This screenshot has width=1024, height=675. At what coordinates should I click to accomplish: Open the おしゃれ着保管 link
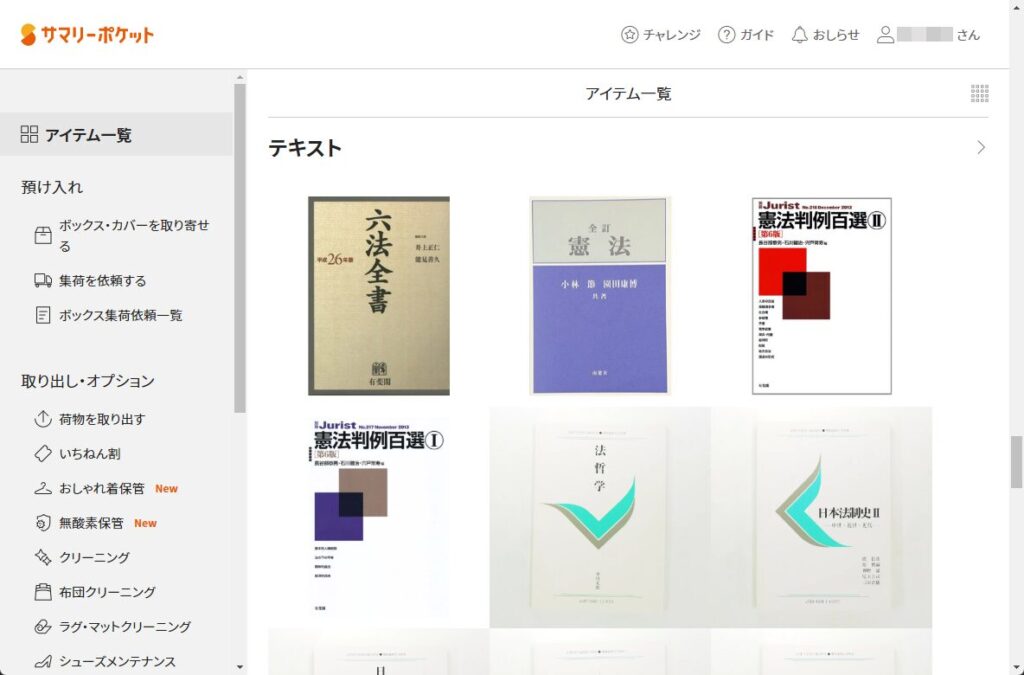point(102,488)
